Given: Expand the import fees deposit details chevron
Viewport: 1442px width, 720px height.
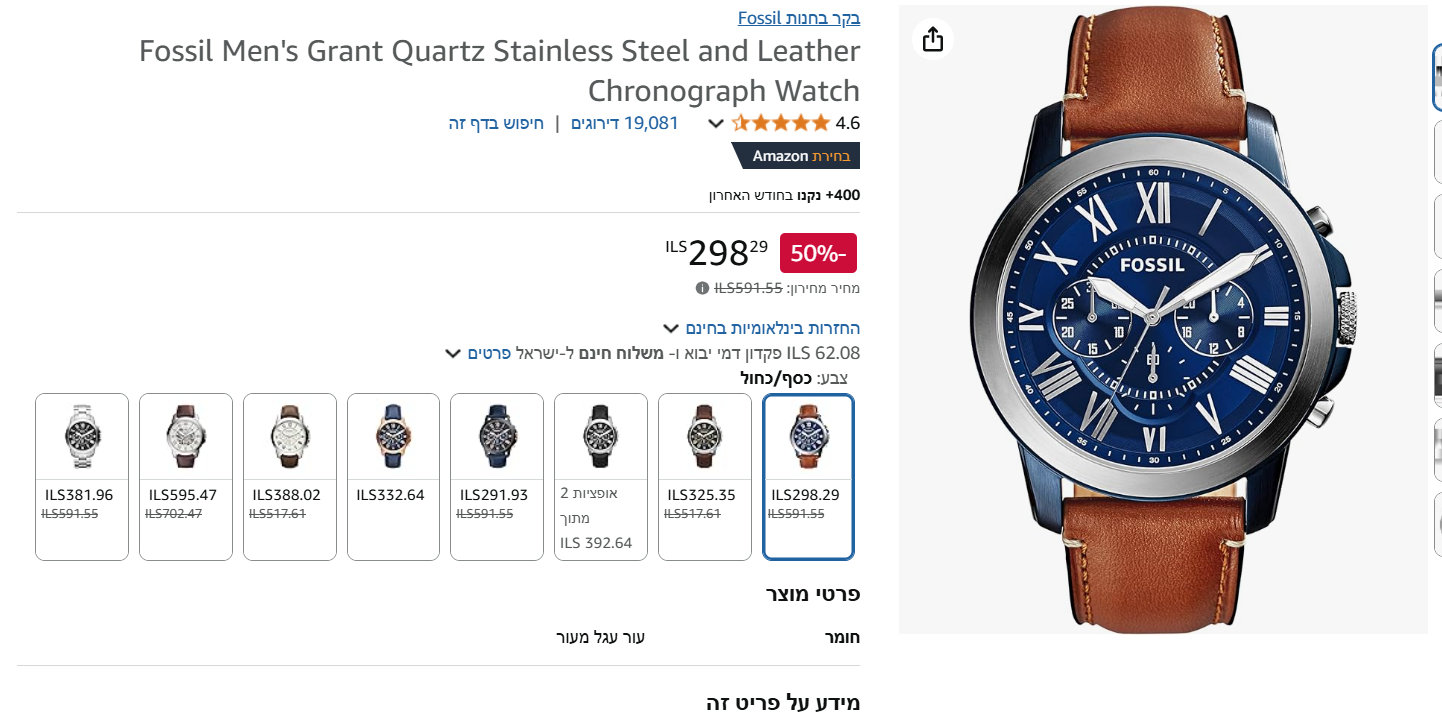Looking at the screenshot, I should coord(453,353).
